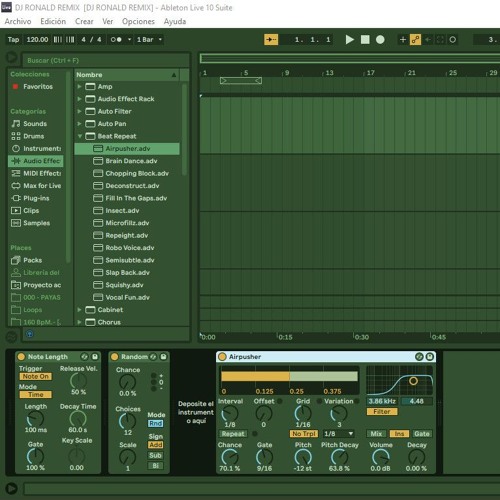Expand the Chorus folder

(79, 322)
